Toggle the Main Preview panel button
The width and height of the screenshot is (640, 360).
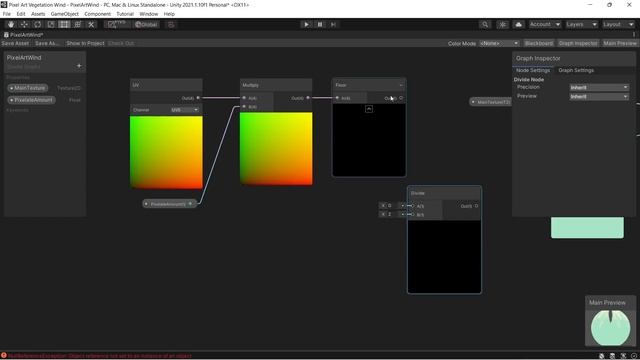pos(620,43)
